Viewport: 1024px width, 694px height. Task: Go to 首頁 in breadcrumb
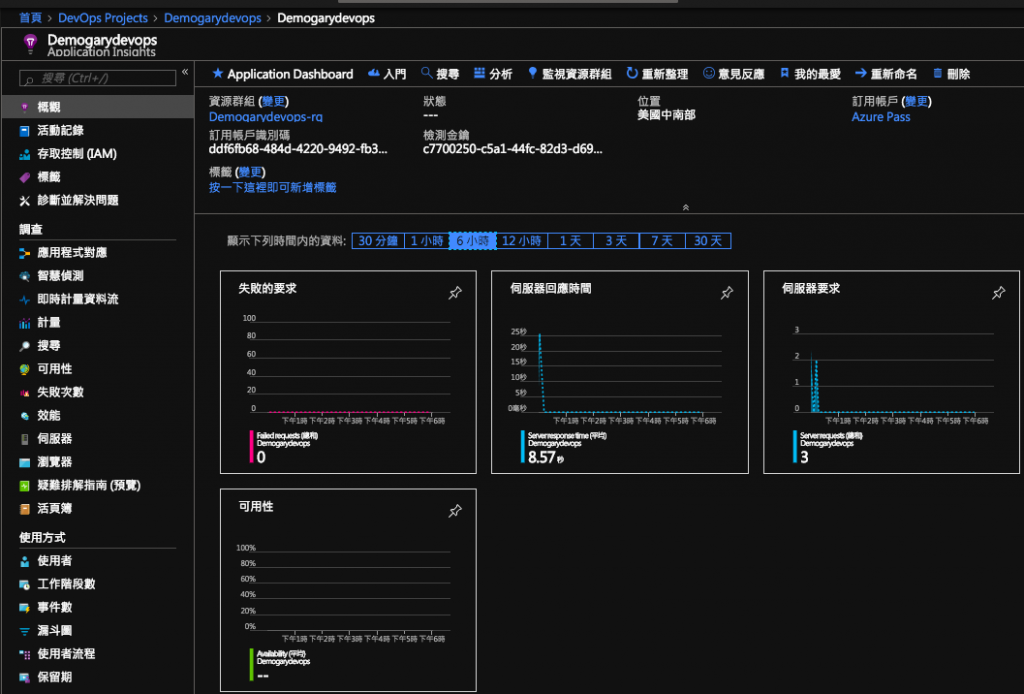[x=30, y=18]
